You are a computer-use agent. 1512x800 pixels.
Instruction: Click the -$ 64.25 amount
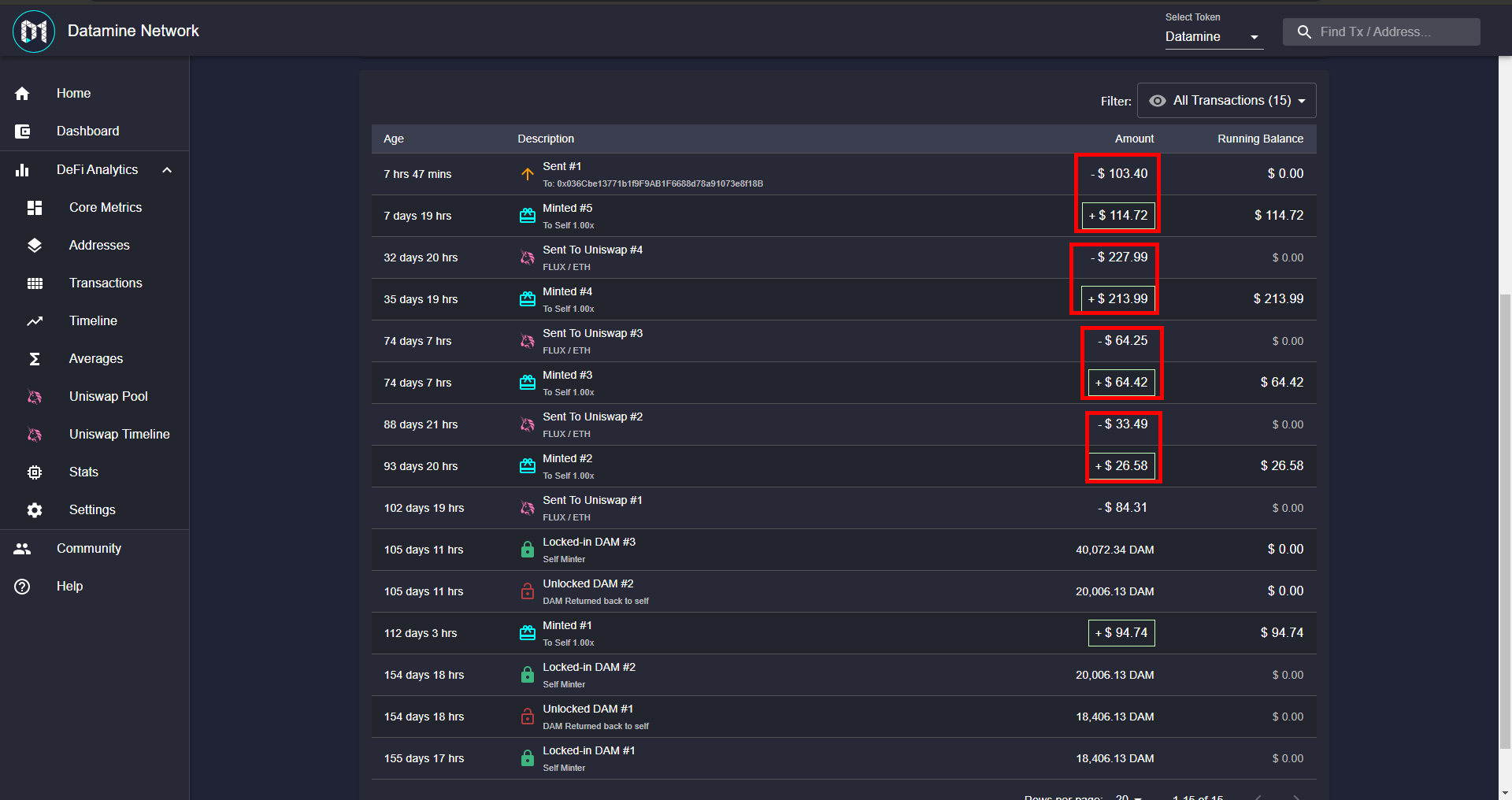tap(1122, 341)
